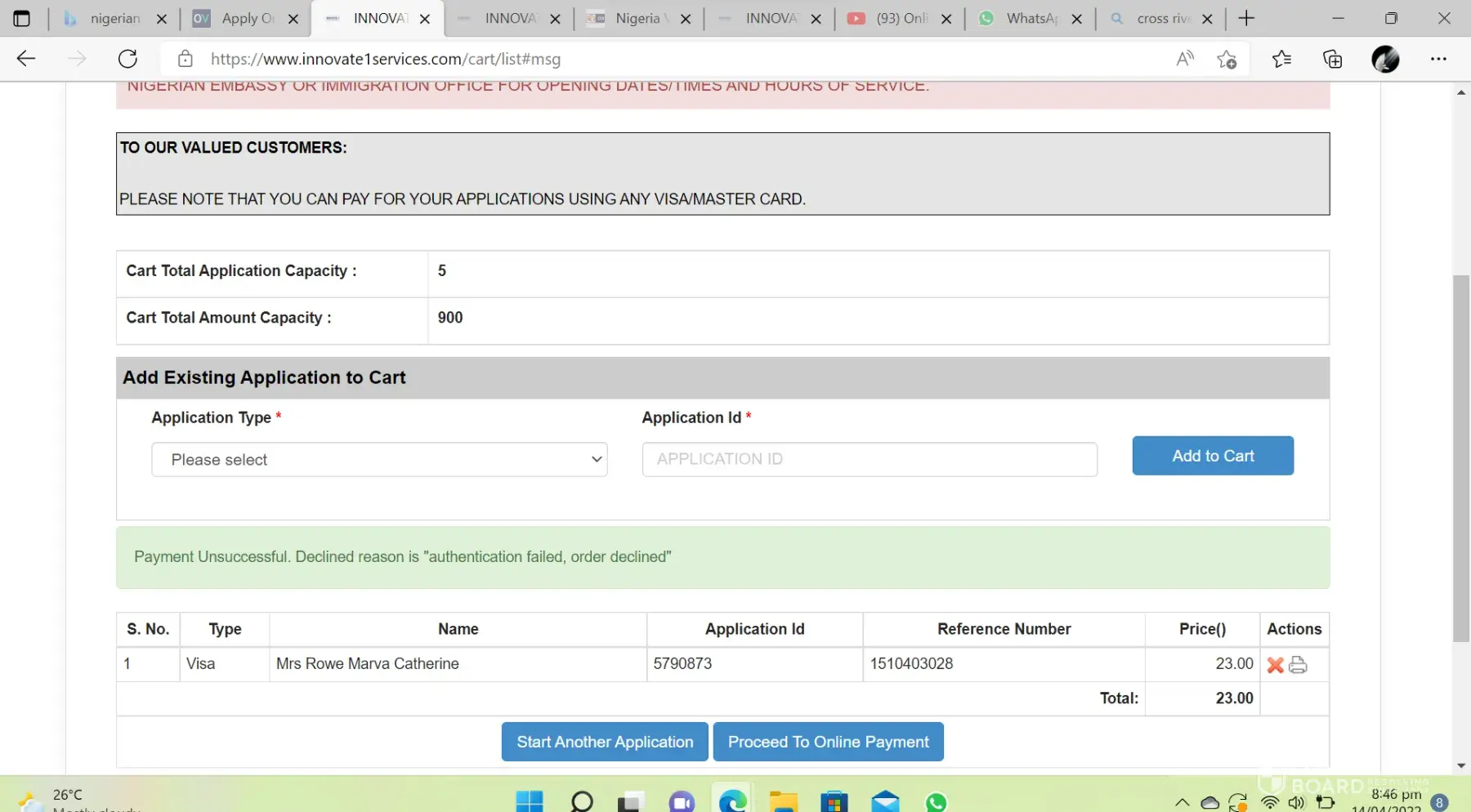This screenshot has height=812, width=1471.
Task: Click Proceed To Online Payment
Action: click(828, 742)
